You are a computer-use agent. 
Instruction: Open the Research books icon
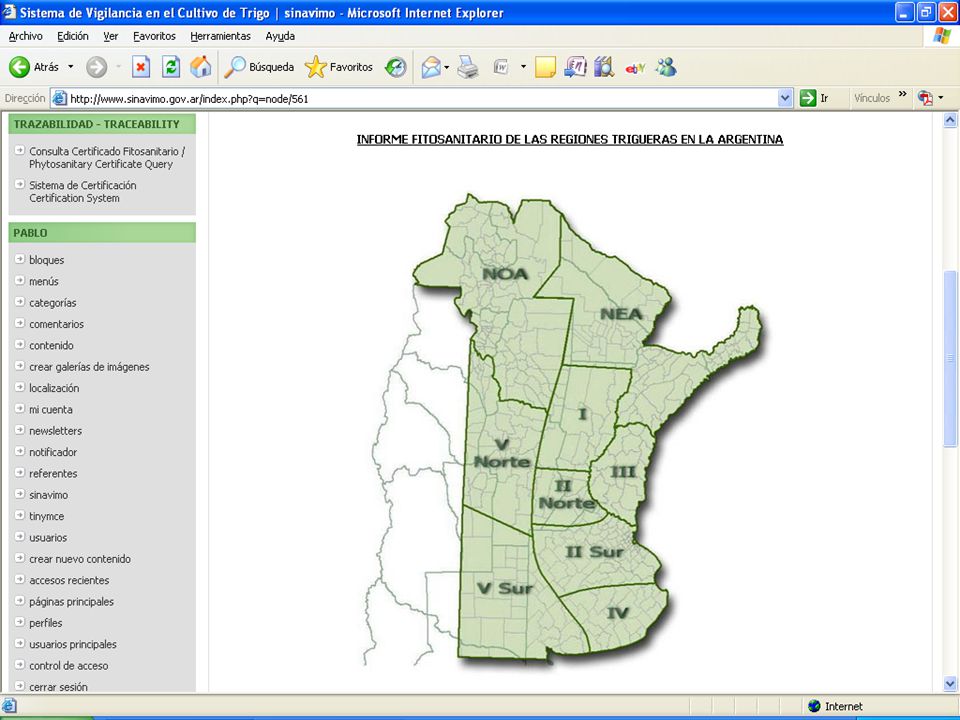[x=604, y=67]
